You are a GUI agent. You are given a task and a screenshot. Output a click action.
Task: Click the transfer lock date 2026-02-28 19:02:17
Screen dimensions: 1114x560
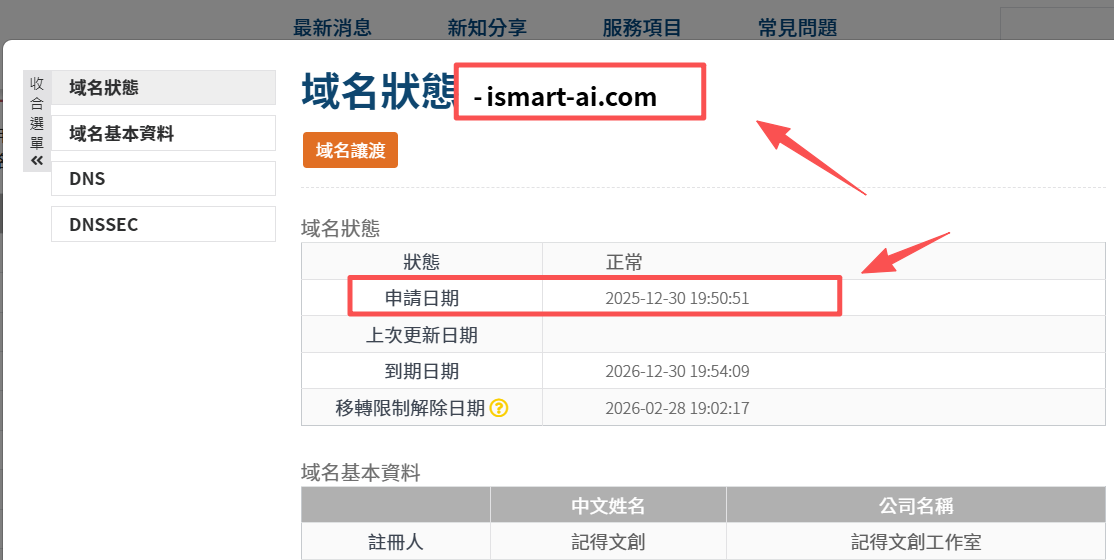(x=677, y=408)
